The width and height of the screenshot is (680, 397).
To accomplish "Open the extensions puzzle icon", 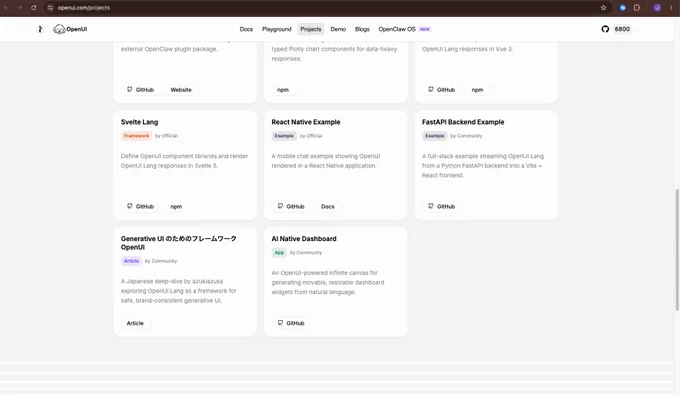I will 636,7.
